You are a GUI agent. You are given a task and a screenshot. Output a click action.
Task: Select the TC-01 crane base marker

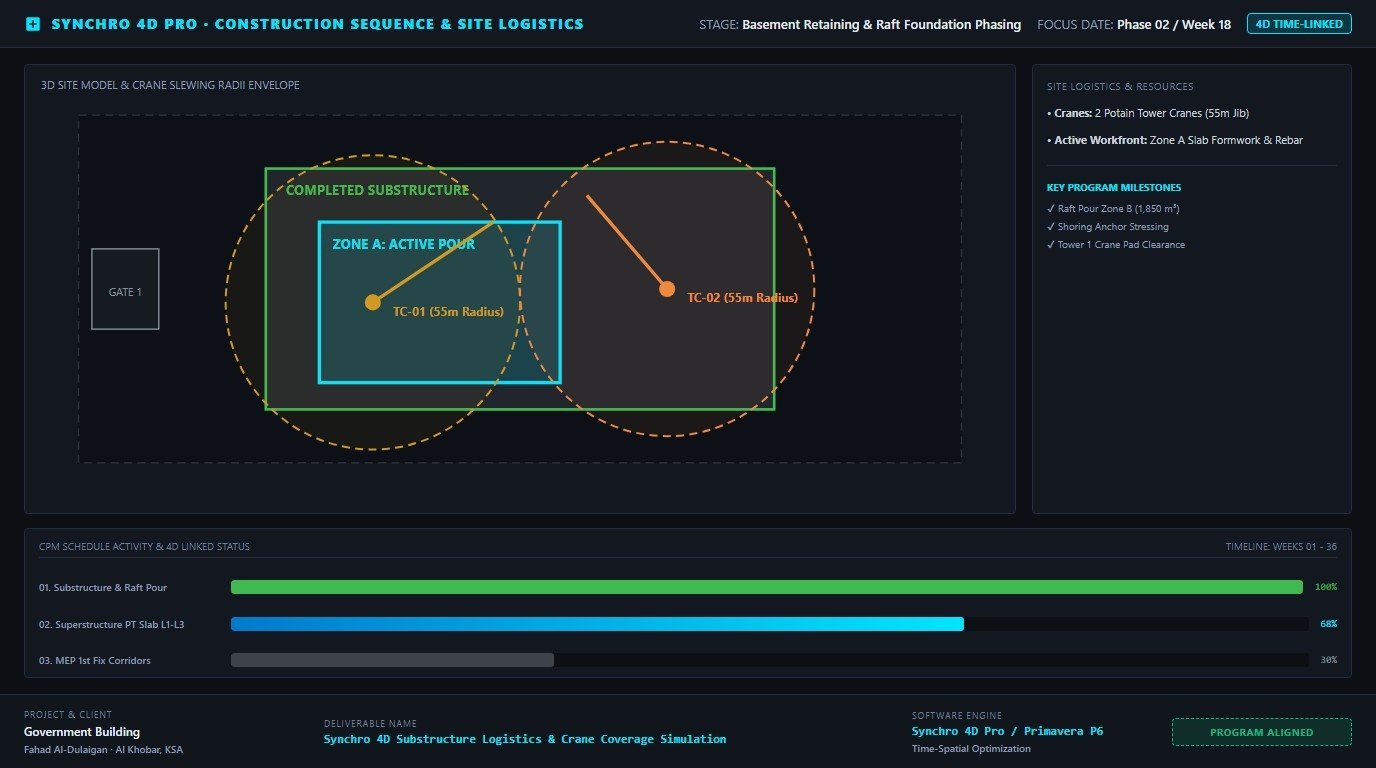(x=373, y=302)
